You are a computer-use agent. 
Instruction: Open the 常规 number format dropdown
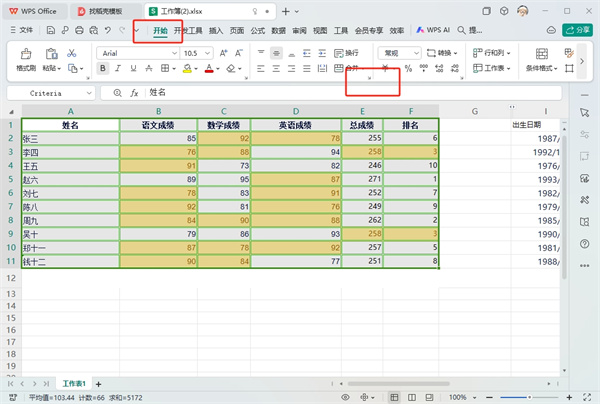tap(397, 51)
